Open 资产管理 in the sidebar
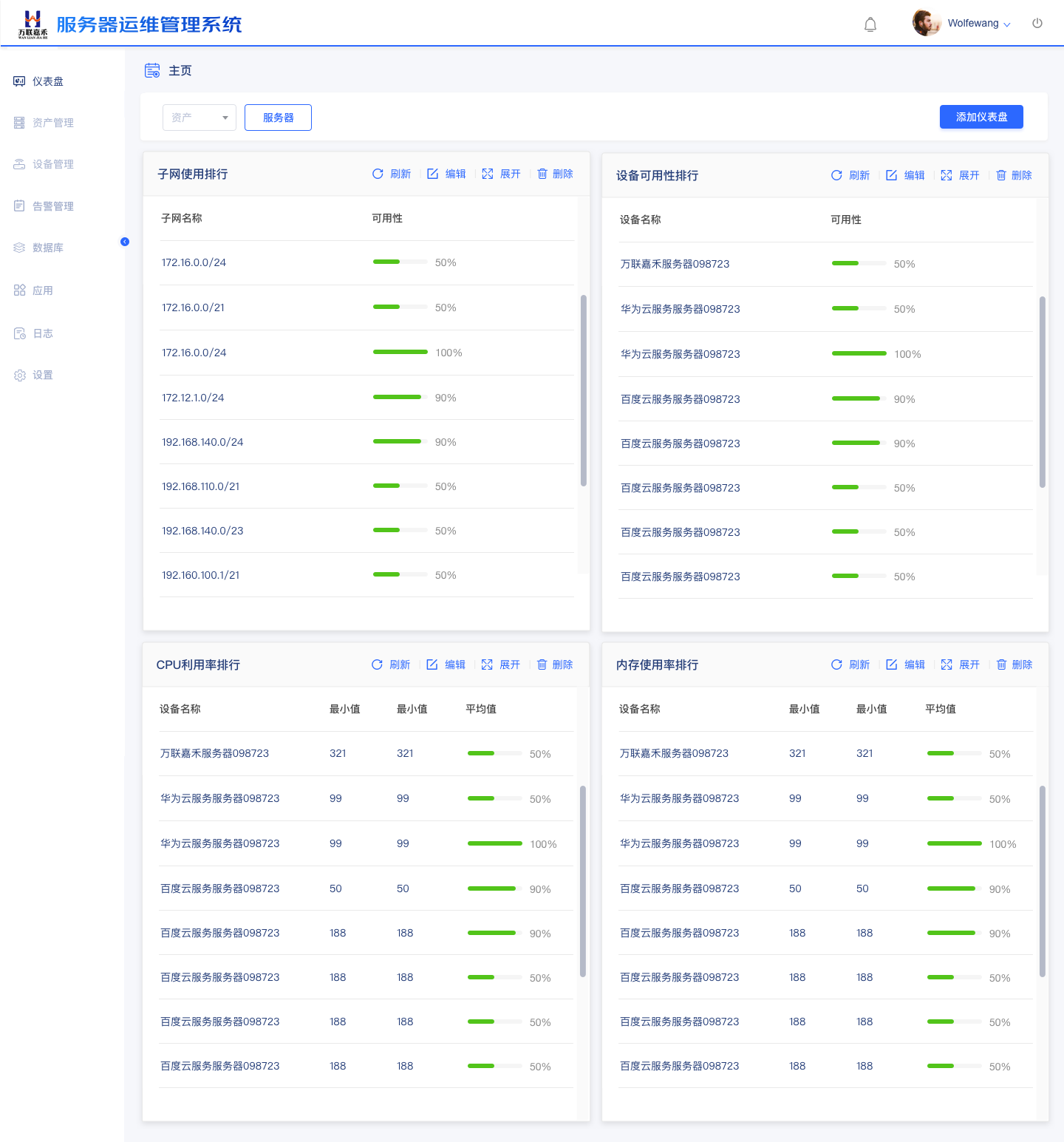The image size is (1064, 1142). pyautogui.click(x=52, y=123)
